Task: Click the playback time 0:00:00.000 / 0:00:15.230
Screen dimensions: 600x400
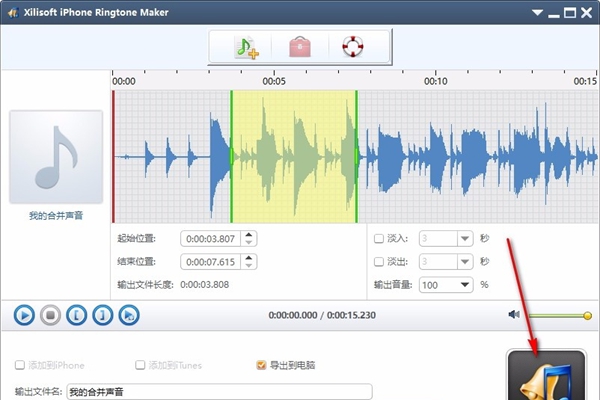Action: [322, 315]
